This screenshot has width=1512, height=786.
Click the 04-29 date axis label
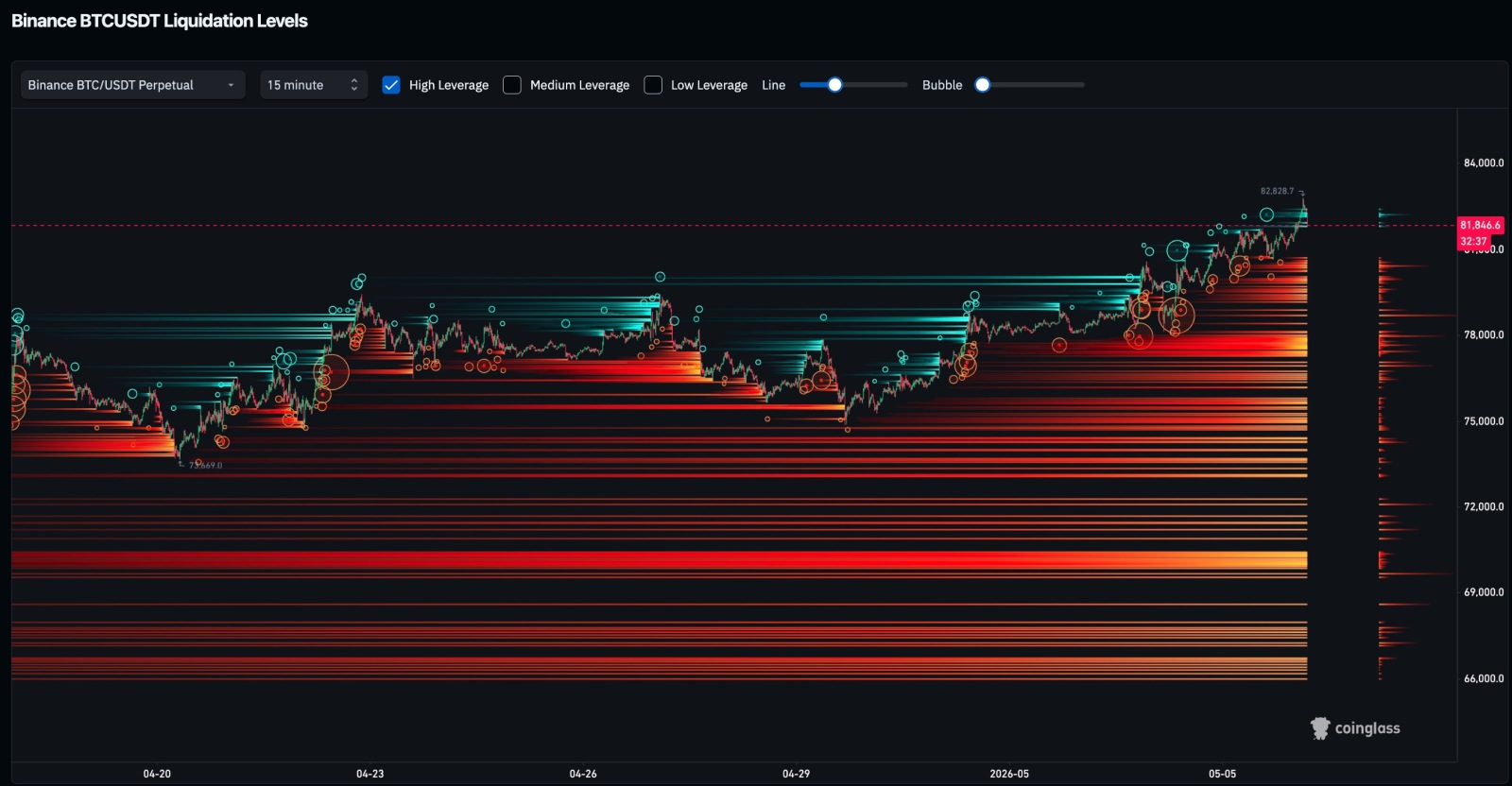[796, 774]
